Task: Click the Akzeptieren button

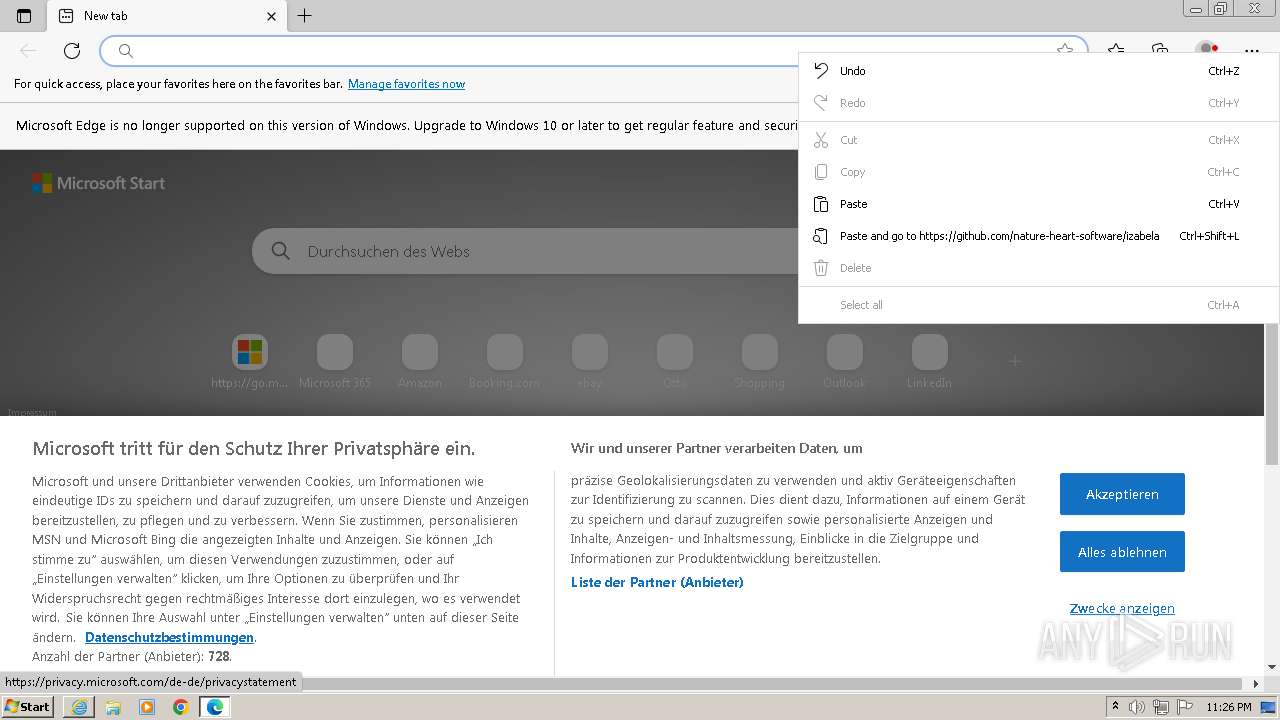Action: (1122, 494)
